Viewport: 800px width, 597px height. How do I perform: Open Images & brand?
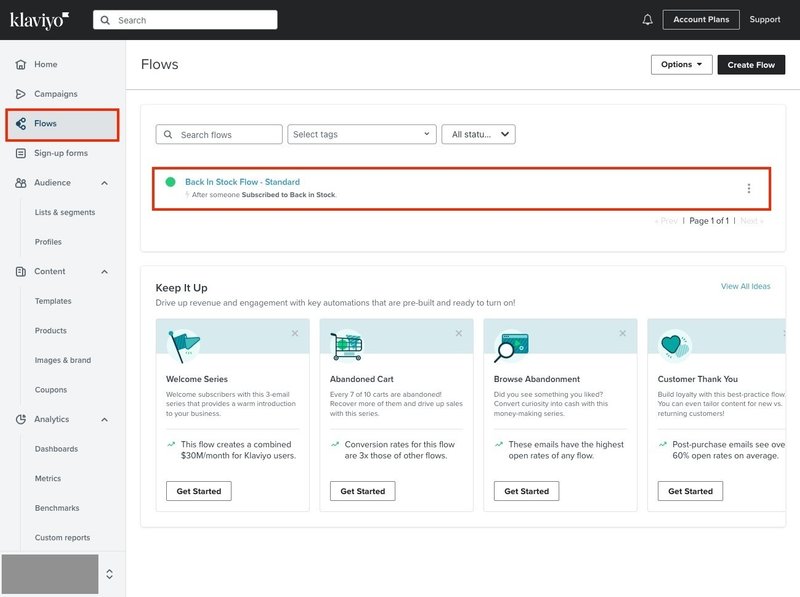point(63,360)
